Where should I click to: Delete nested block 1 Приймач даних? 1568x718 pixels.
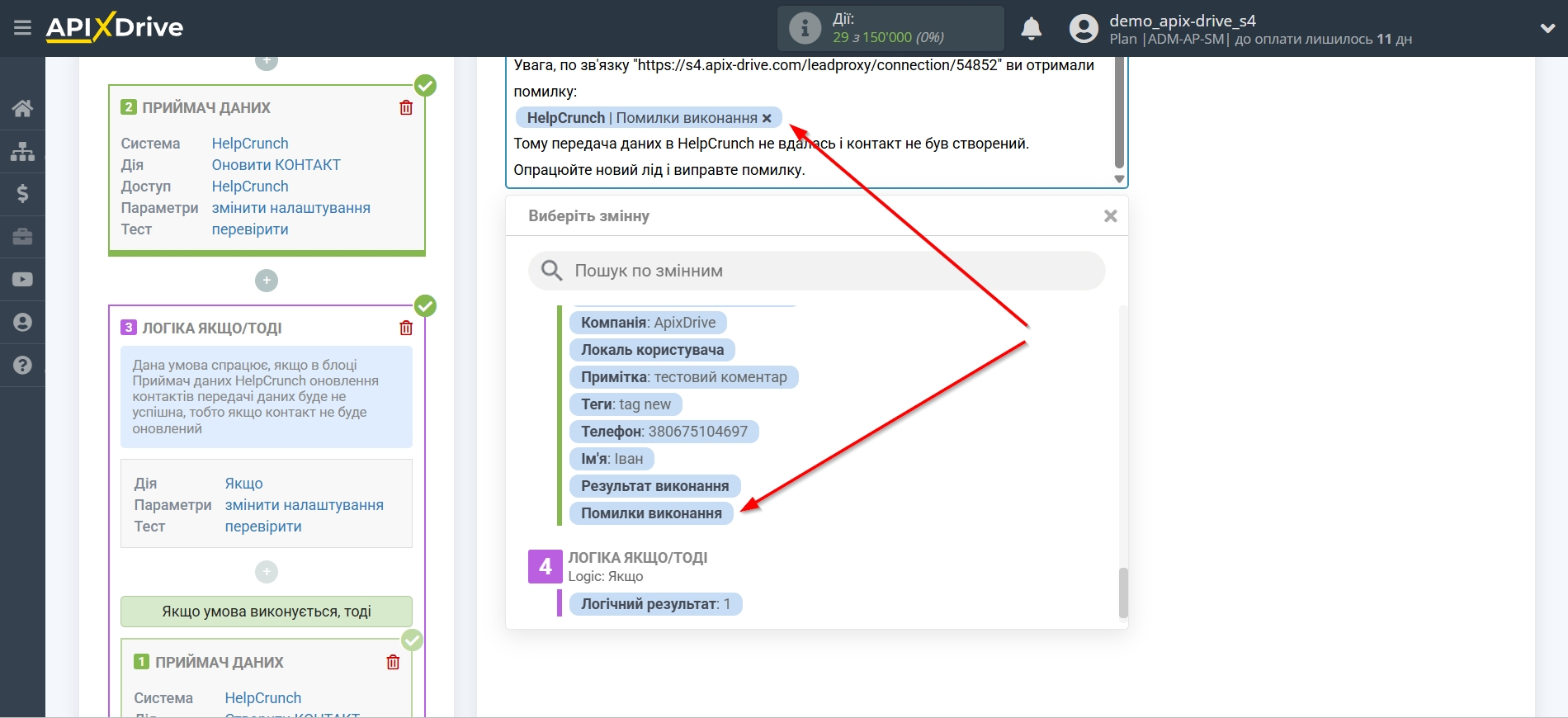tap(393, 662)
